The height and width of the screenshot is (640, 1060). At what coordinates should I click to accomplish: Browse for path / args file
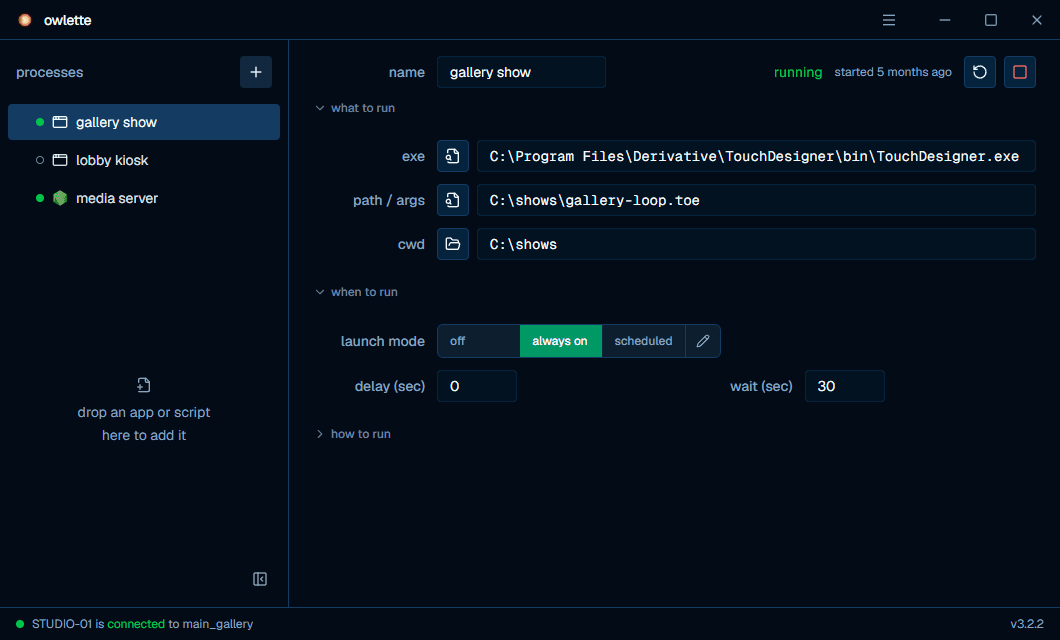tap(453, 200)
